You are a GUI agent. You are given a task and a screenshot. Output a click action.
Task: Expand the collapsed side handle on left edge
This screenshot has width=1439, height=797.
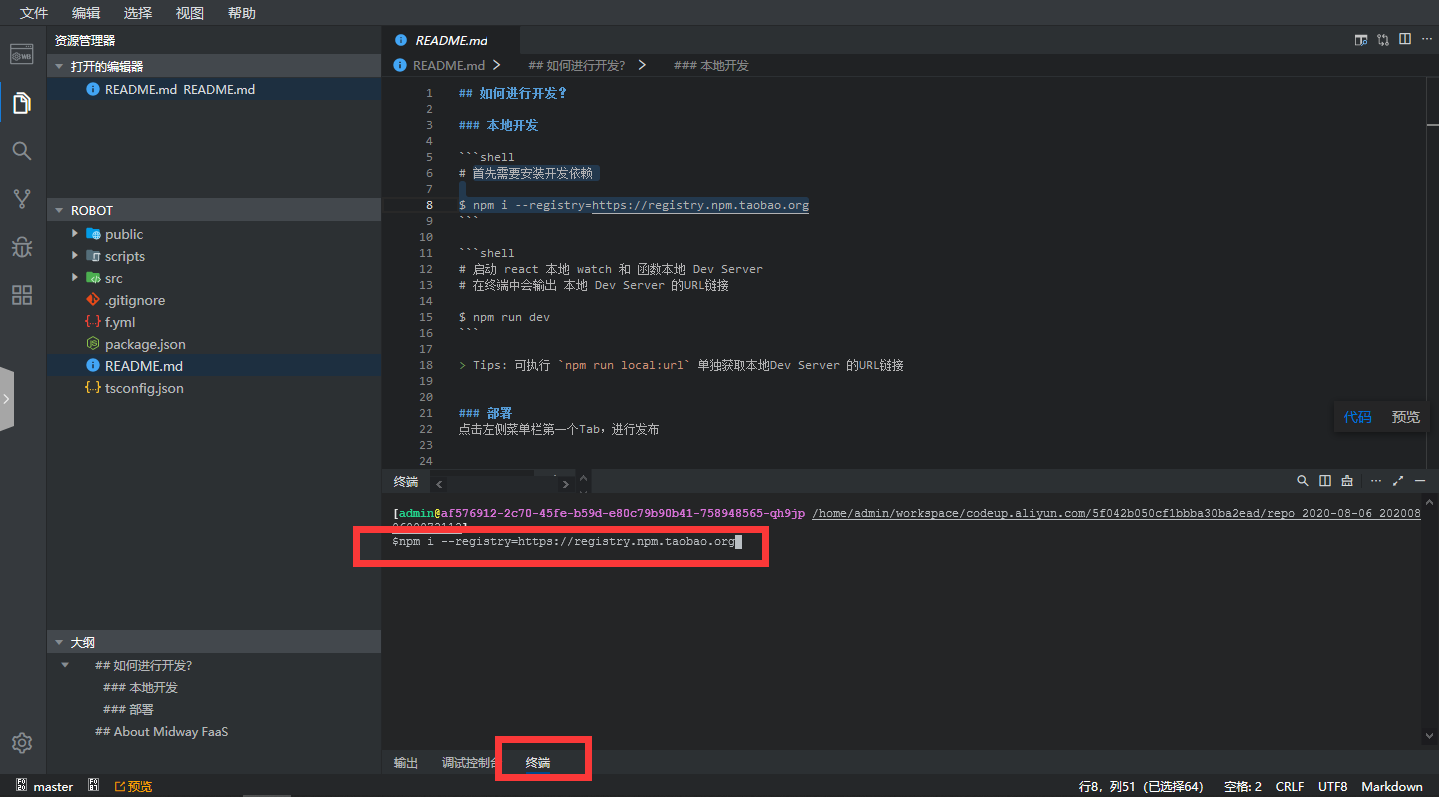(x=6, y=398)
